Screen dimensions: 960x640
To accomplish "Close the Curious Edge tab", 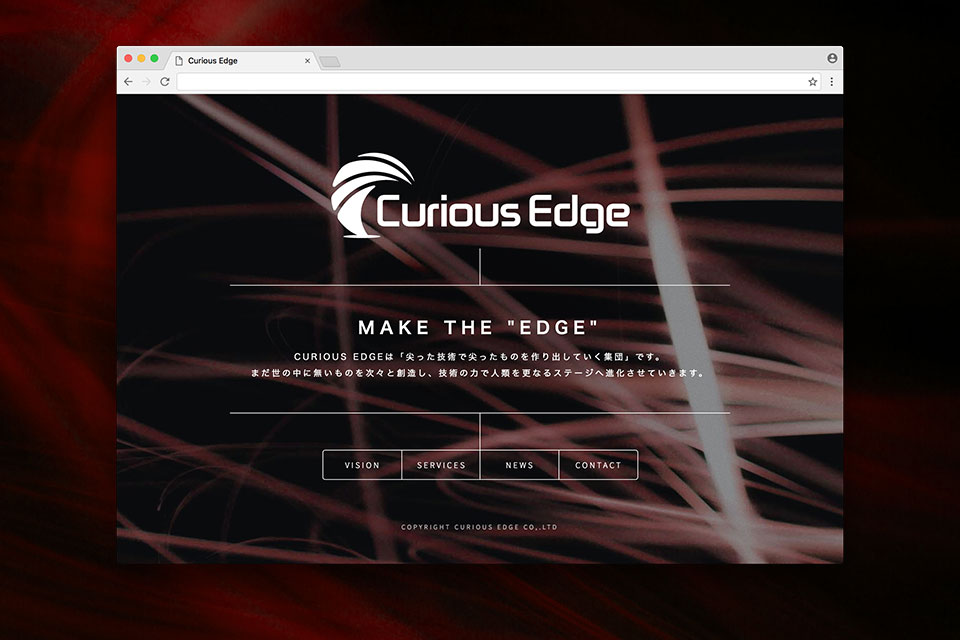I will pos(307,61).
